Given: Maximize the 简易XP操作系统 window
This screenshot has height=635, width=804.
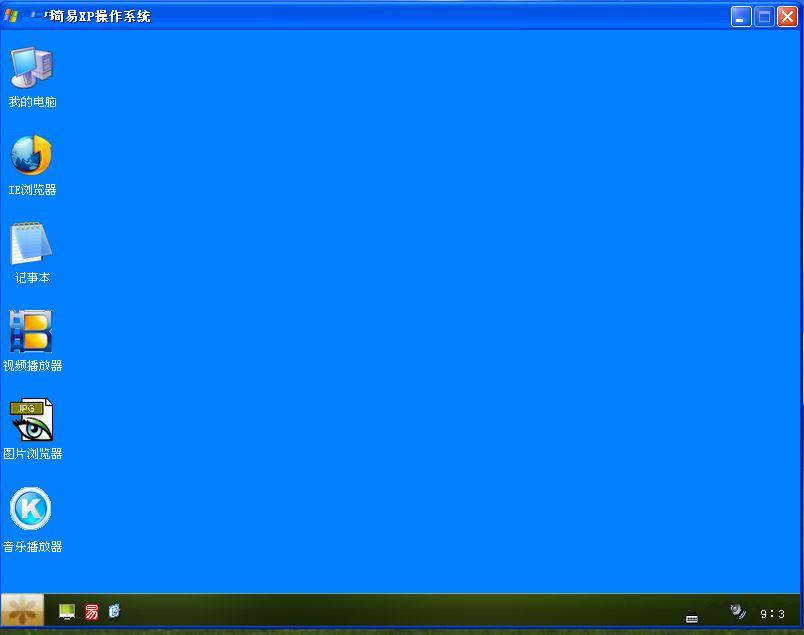Looking at the screenshot, I should (x=764, y=16).
